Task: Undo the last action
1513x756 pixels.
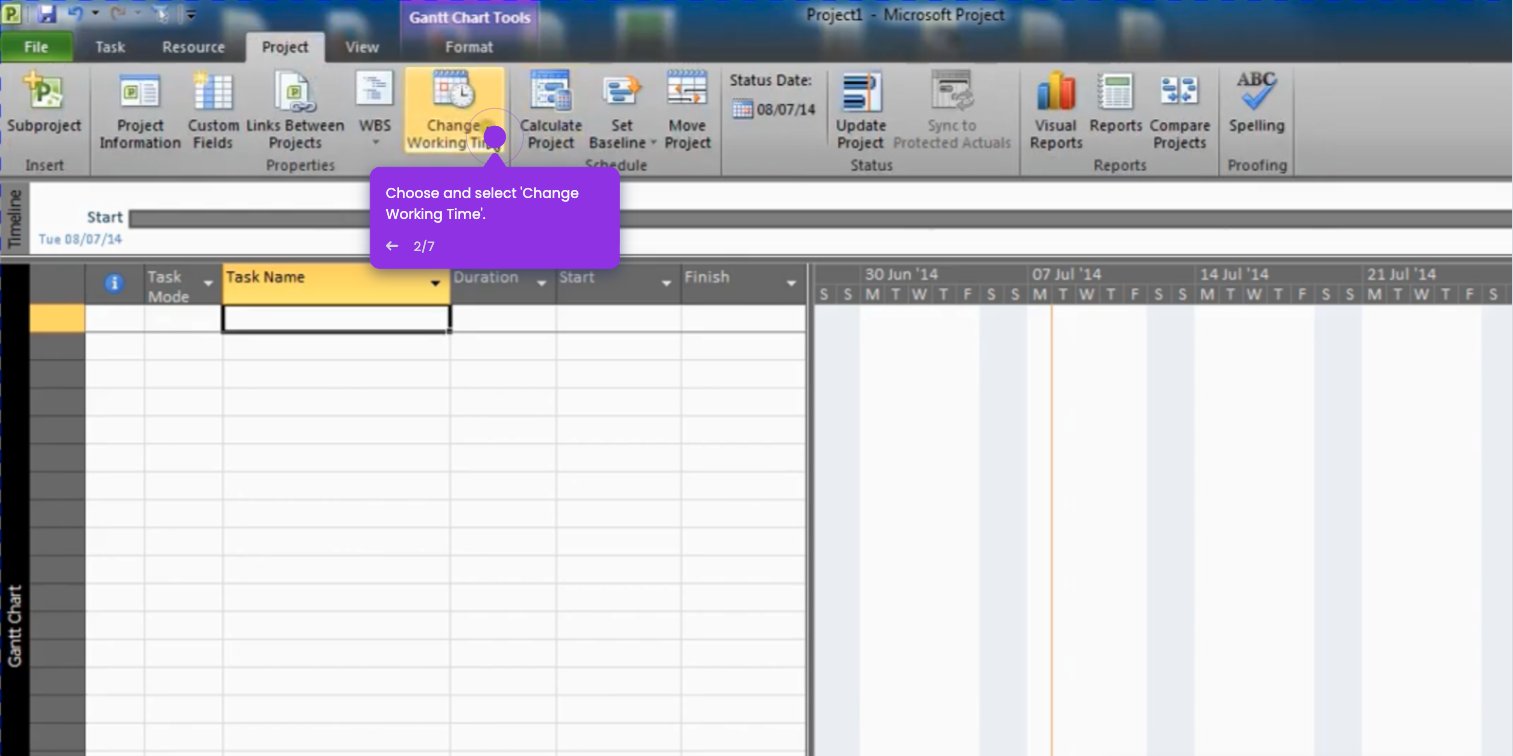Action: pos(75,15)
